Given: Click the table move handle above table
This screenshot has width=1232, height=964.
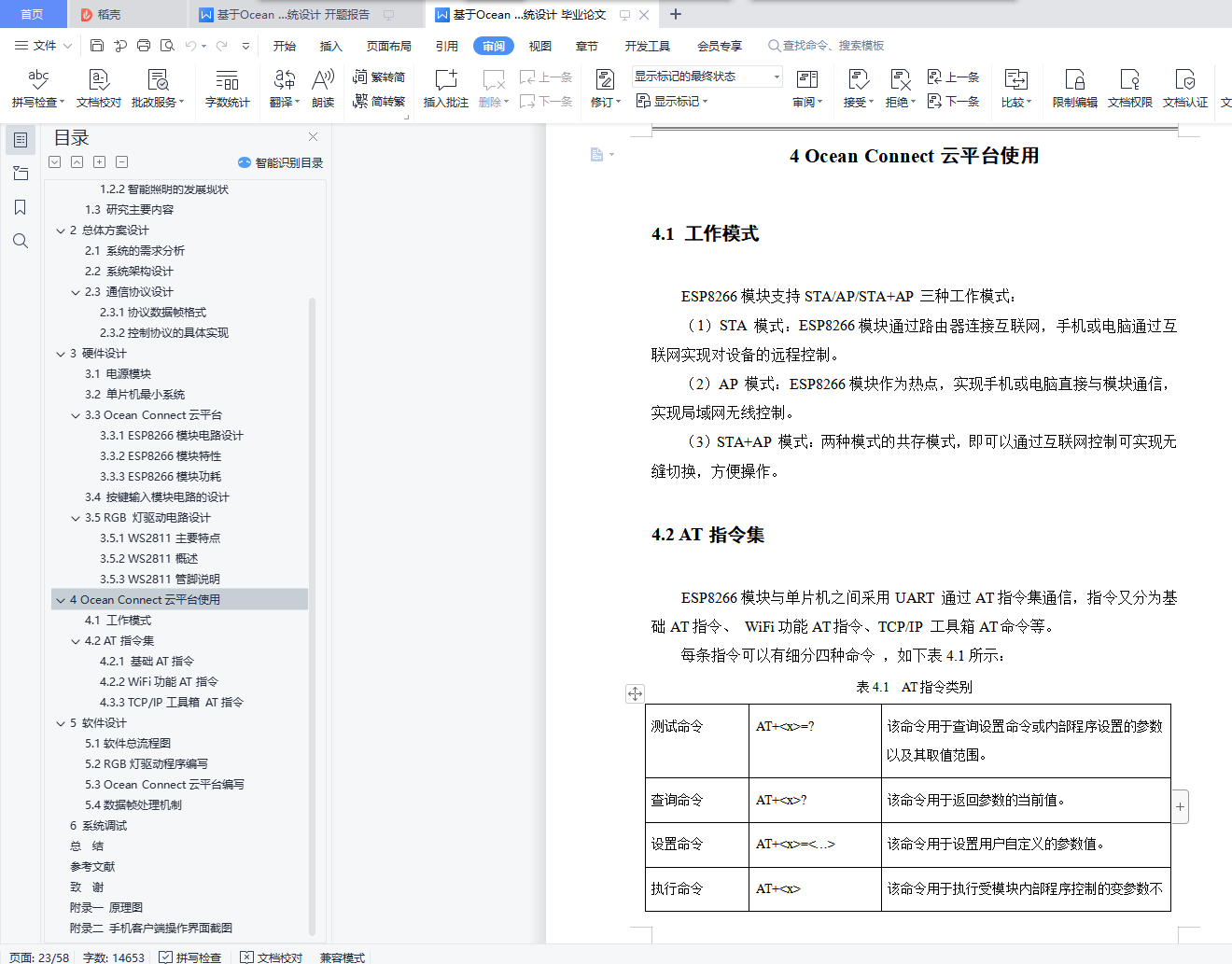Looking at the screenshot, I should (x=635, y=693).
